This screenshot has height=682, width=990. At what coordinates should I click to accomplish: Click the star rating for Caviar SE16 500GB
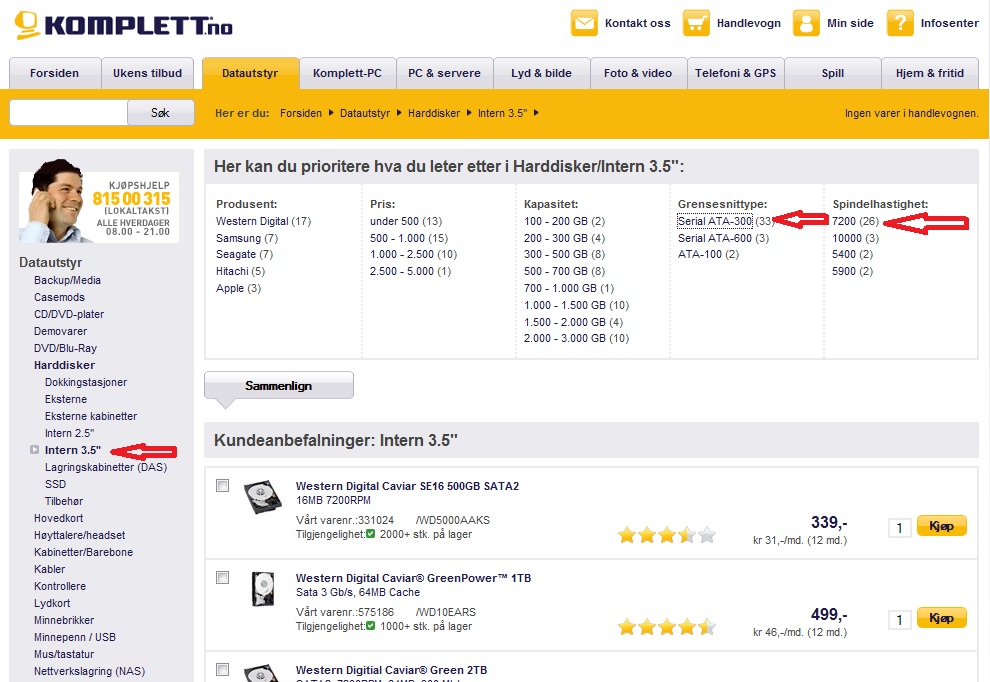[x=667, y=535]
